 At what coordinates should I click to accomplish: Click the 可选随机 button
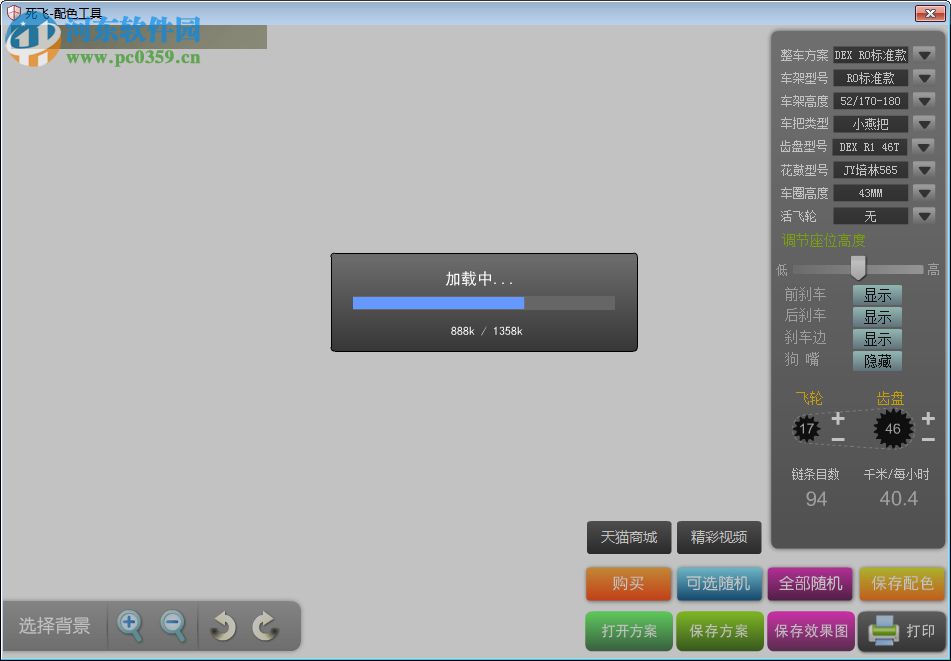tap(719, 583)
